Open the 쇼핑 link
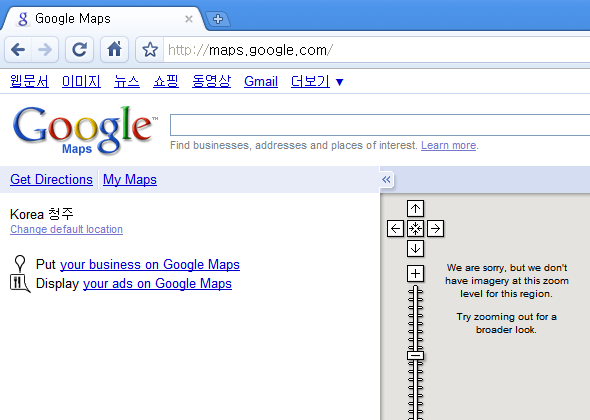Image resolution: width=590 pixels, height=420 pixels. [x=166, y=81]
